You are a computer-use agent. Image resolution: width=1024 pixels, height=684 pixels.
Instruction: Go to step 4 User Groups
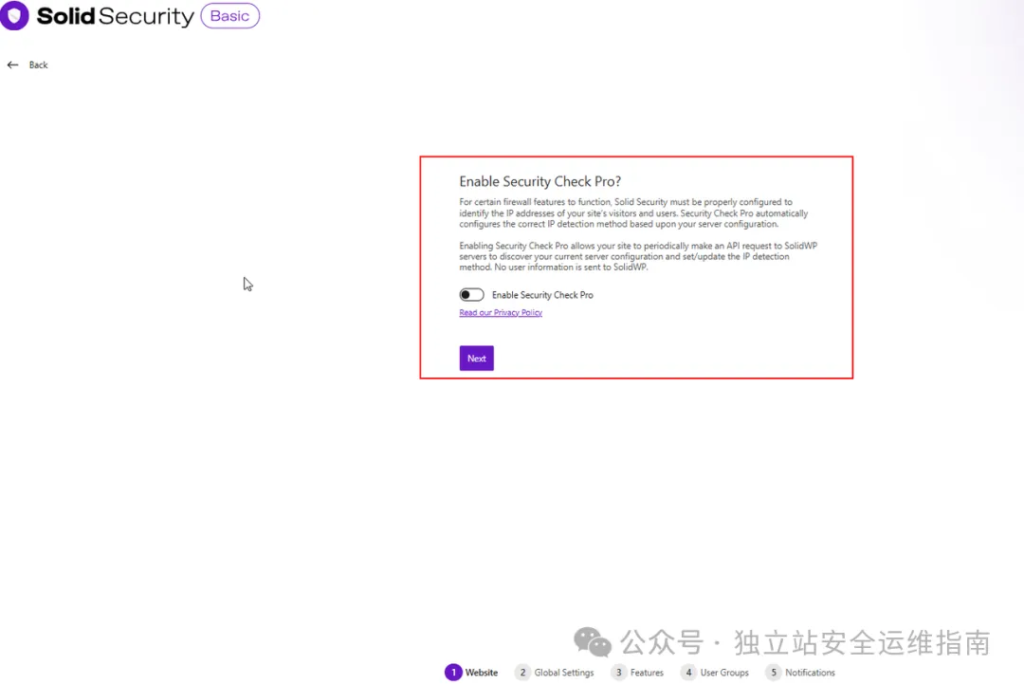(714, 672)
